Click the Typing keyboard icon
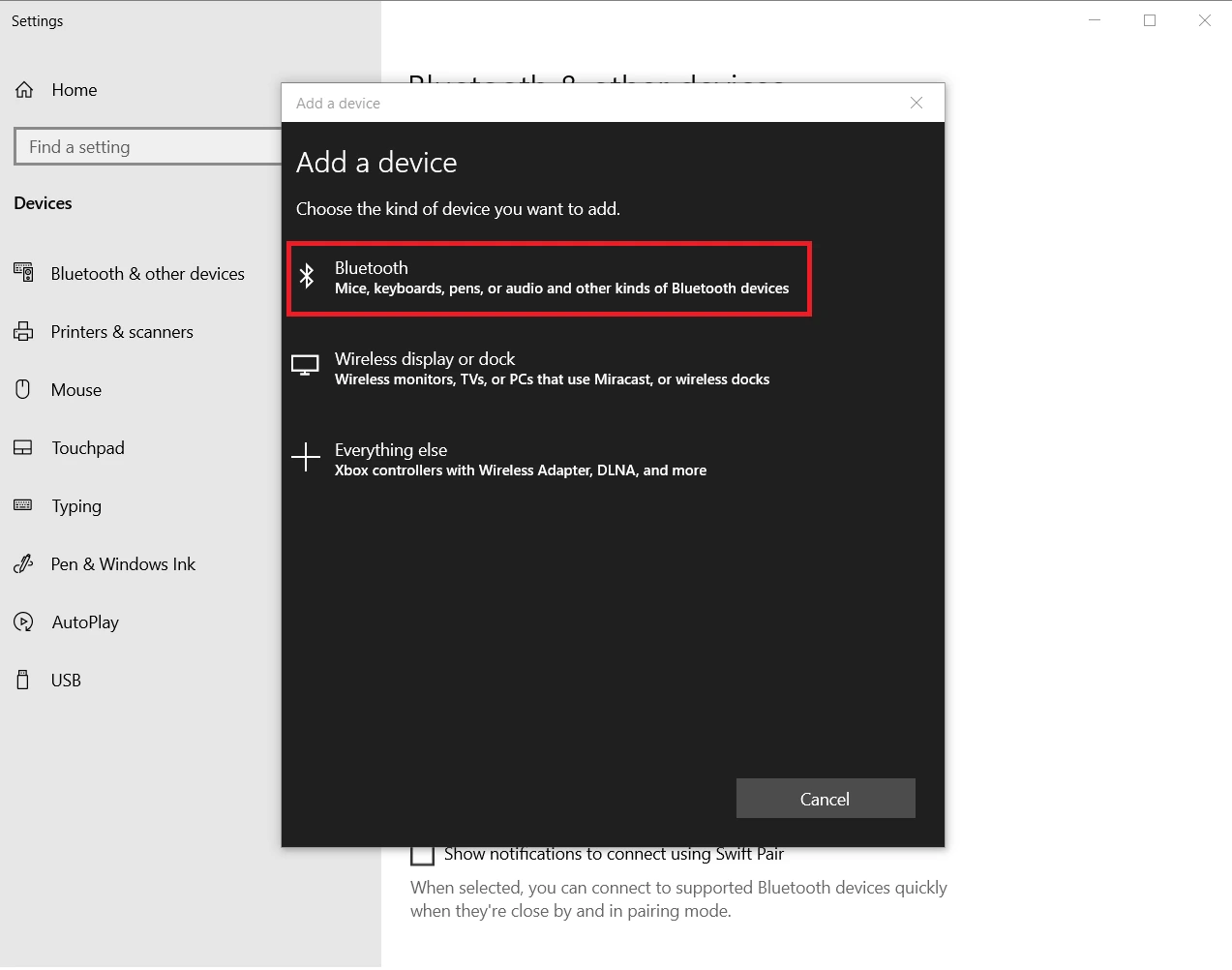 tap(23, 505)
